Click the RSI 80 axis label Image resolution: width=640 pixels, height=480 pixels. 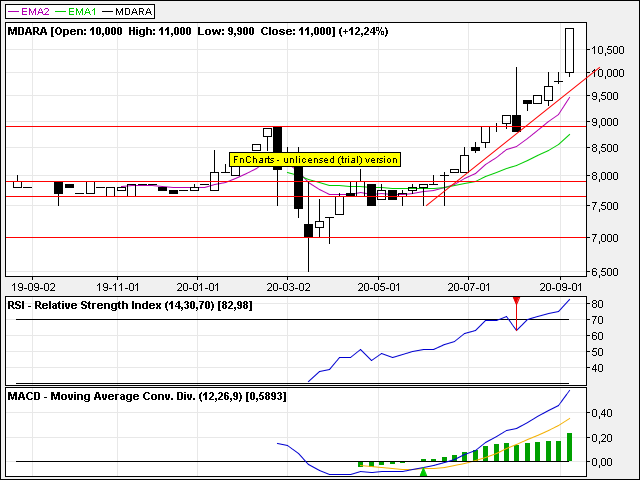(597, 304)
